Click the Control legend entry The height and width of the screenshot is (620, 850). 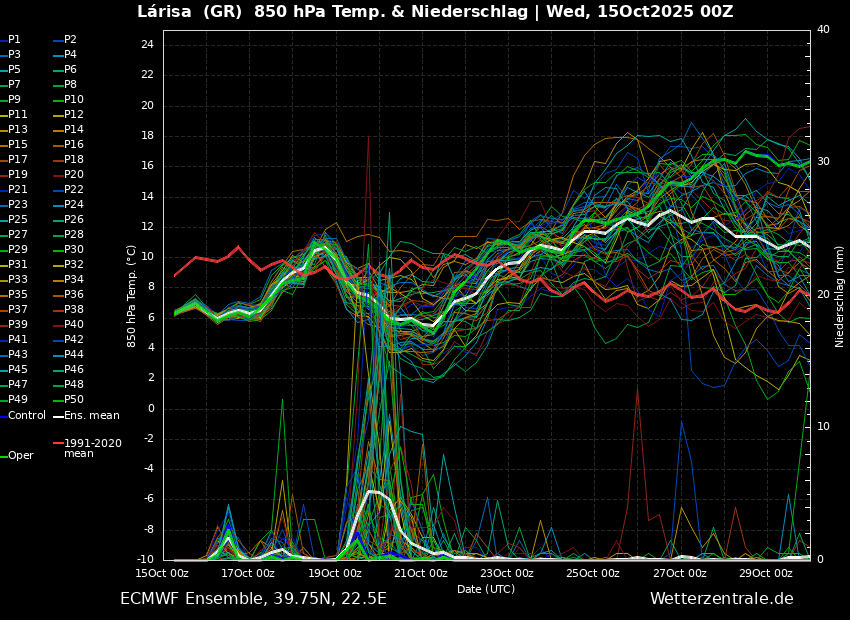tap(26, 415)
